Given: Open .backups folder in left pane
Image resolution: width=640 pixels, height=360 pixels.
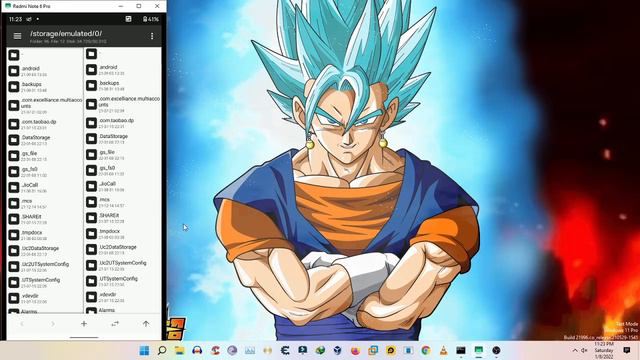Looking at the screenshot, I should 45,87.
